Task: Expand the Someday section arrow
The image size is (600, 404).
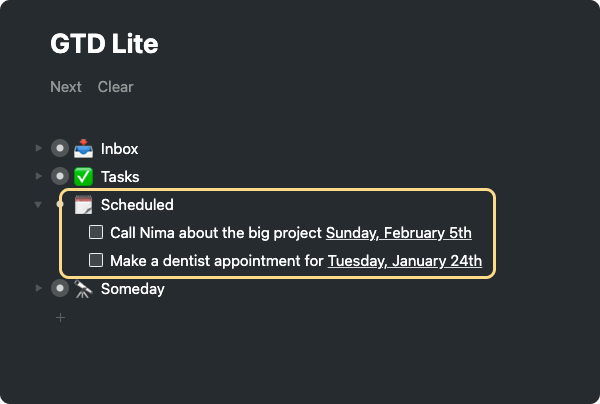Action: pos(39,288)
